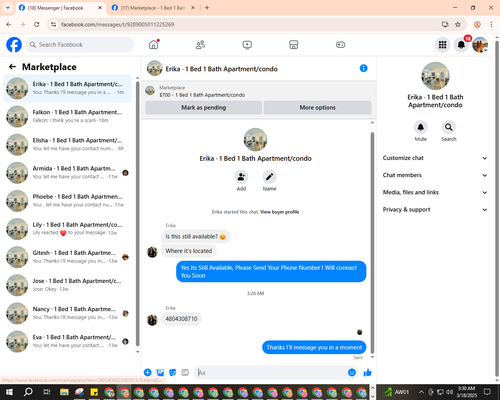Open Windows taskbar search
Screen dimensions: 500x400
(x=28, y=392)
